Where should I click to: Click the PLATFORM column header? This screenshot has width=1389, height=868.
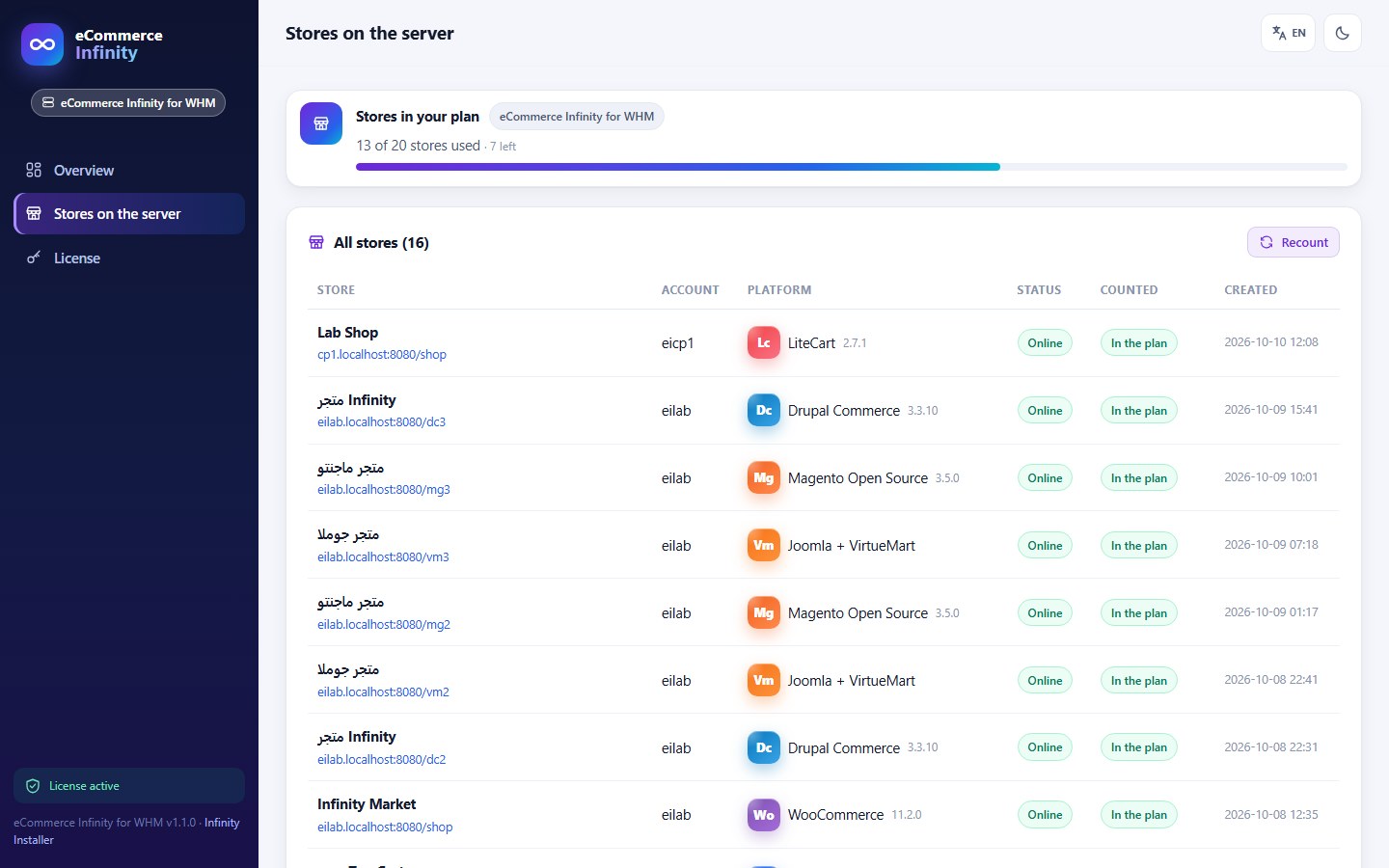[779, 290]
